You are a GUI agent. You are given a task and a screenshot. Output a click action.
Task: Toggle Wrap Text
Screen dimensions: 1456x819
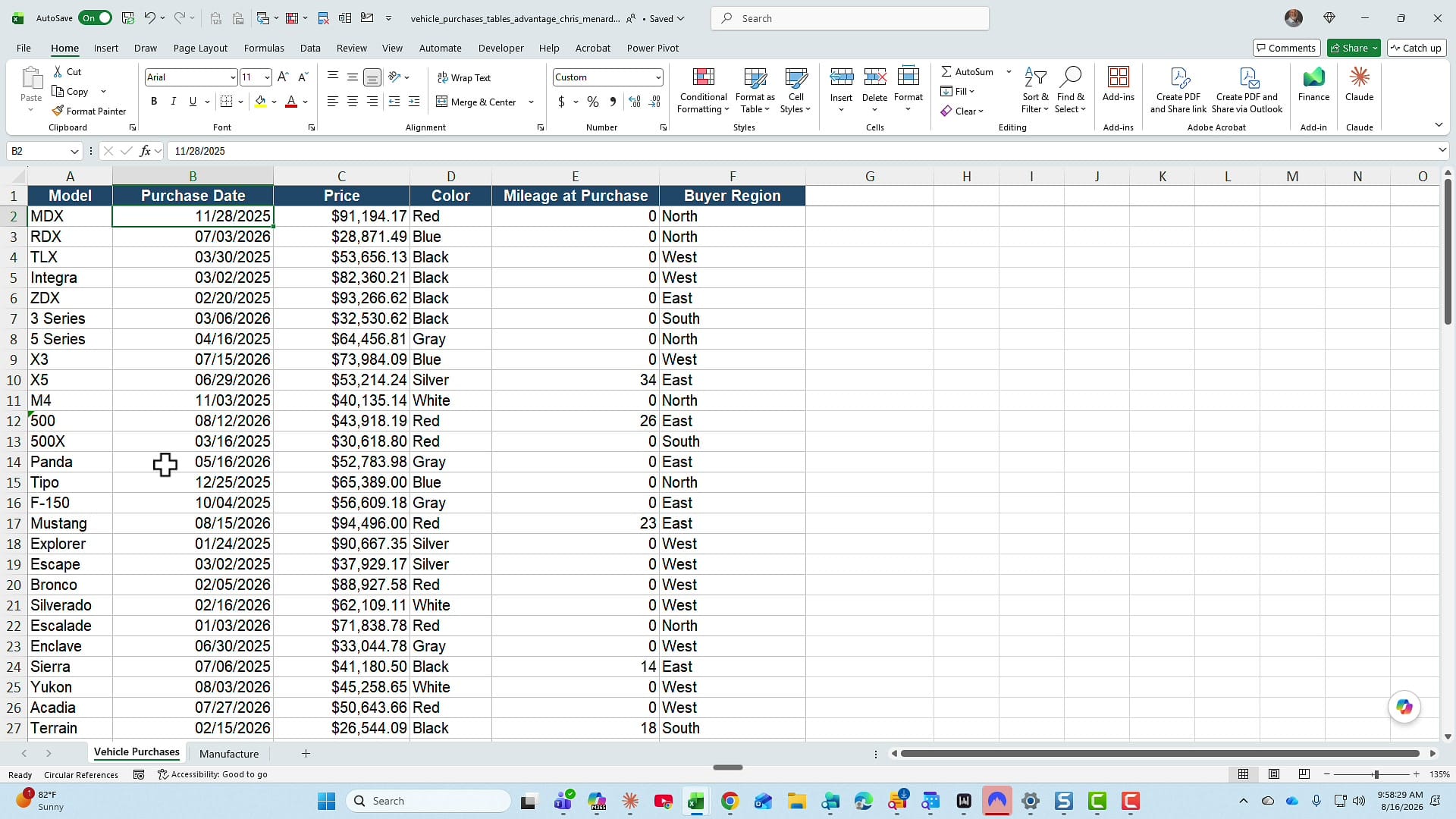(x=464, y=77)
